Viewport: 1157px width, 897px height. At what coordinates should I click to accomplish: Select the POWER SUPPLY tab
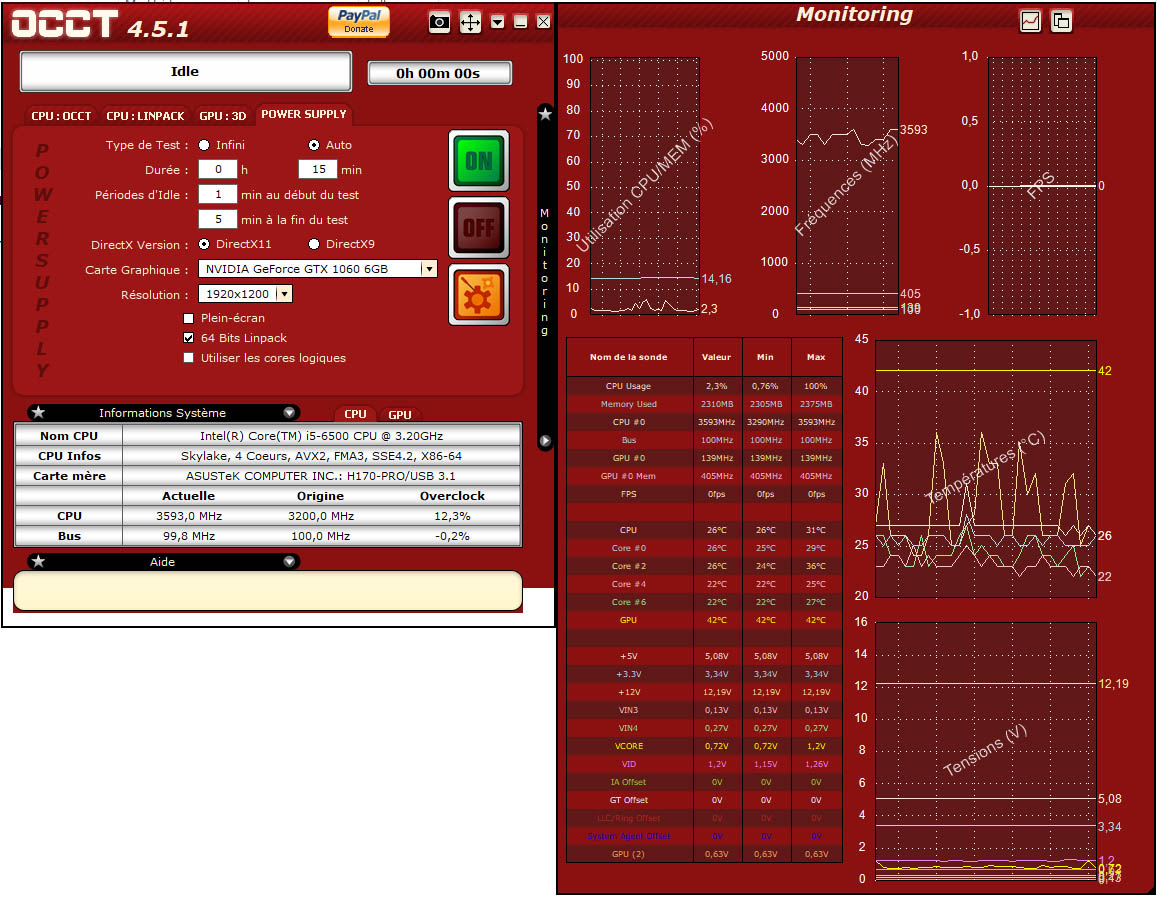tap(303, 114)
